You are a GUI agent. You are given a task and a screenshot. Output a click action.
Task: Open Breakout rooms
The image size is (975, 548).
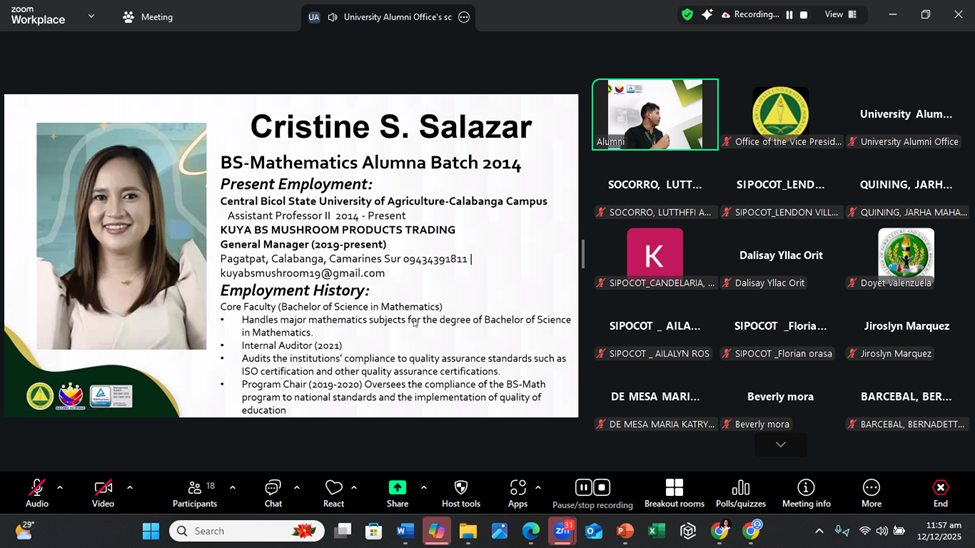click(x=674, y=490)
